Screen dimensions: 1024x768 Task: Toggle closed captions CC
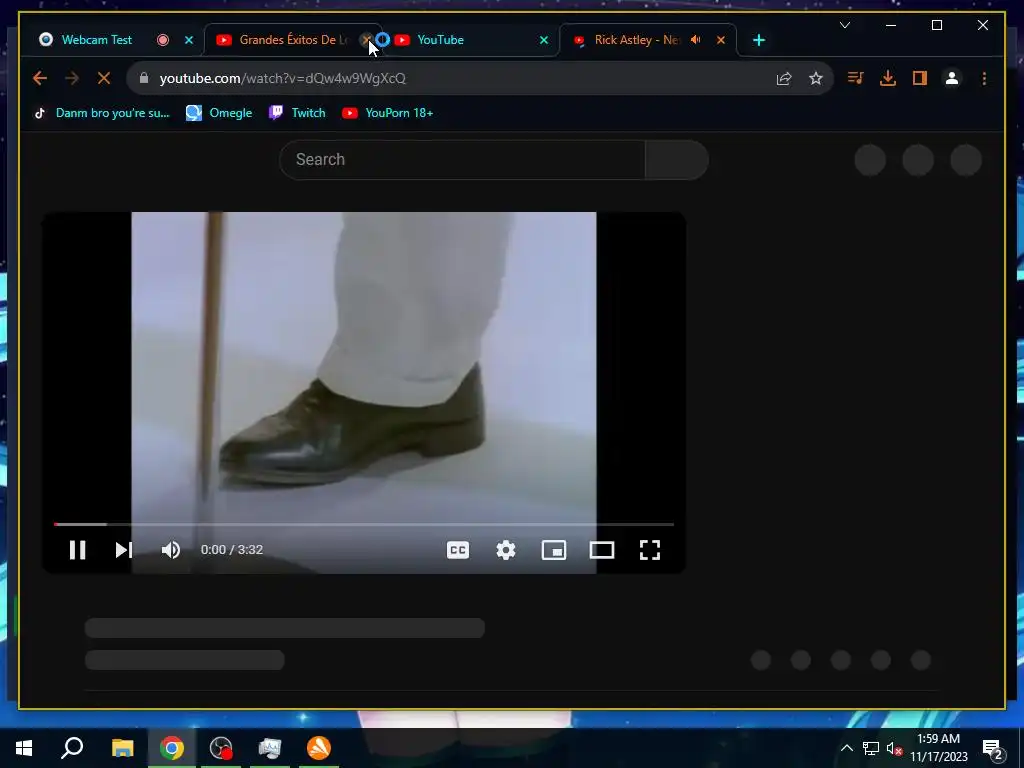coord(458,550)
